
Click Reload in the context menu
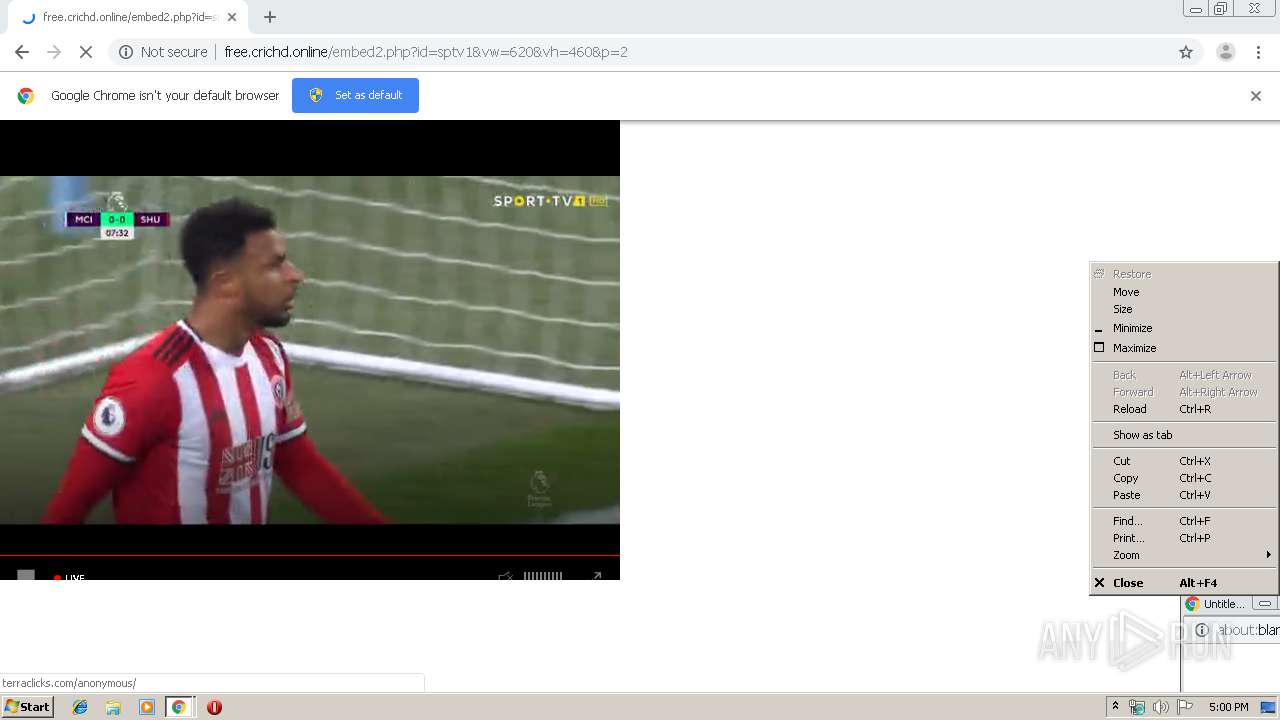(1183, 409)
